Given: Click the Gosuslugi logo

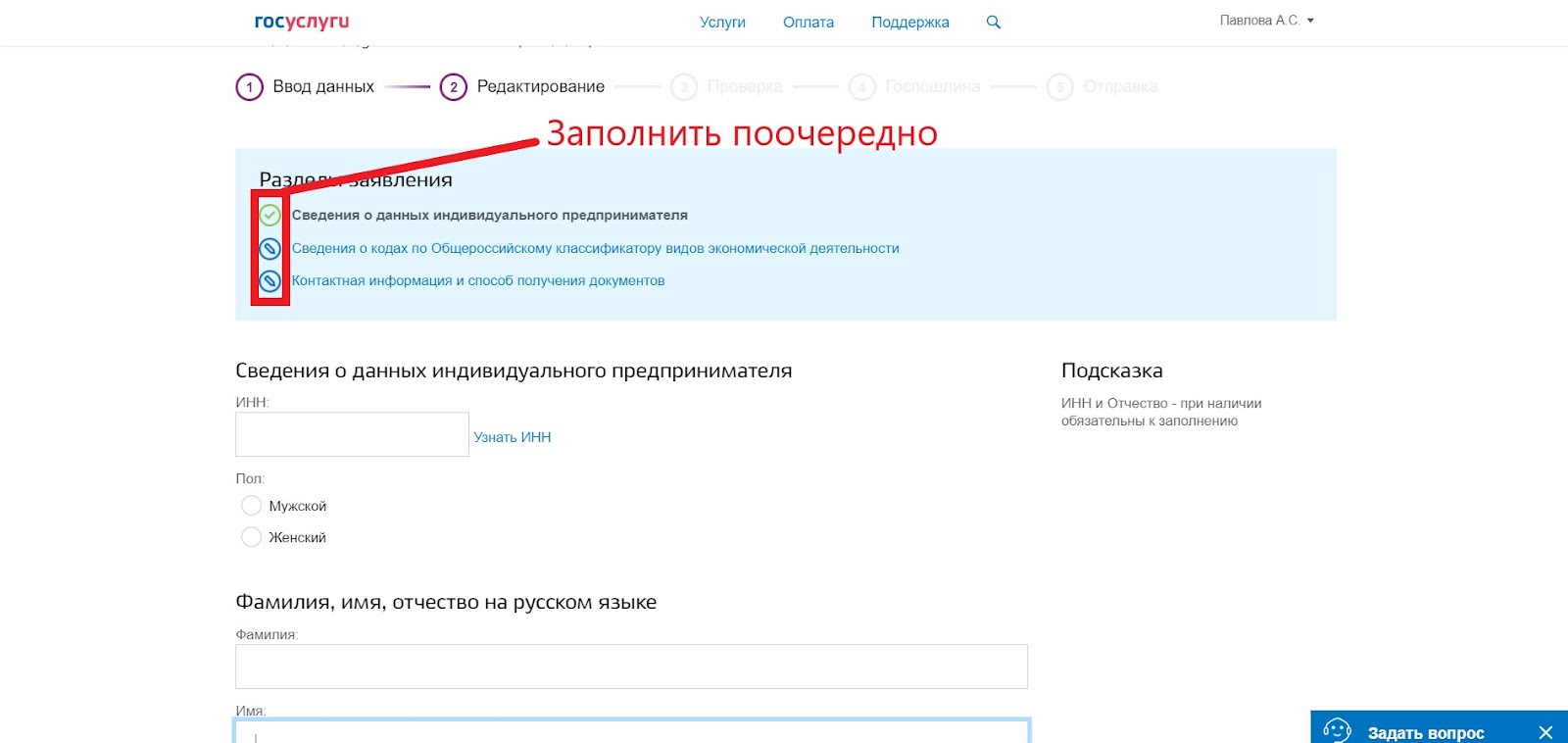Looking at the screenshot, I should click(x=301, y=22).
